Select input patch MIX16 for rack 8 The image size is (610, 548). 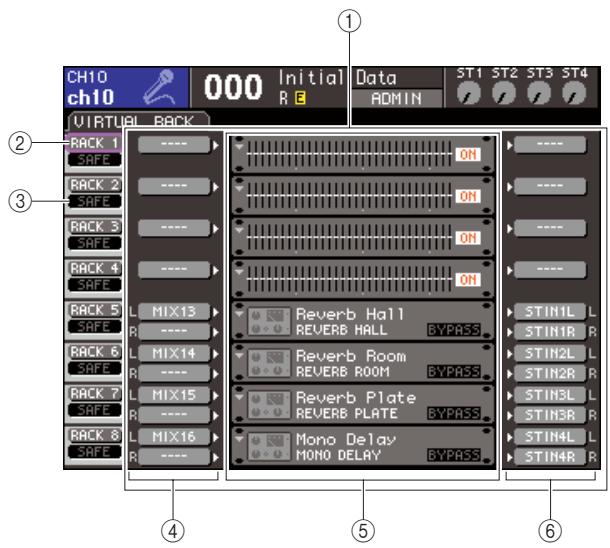pos(174,436)
